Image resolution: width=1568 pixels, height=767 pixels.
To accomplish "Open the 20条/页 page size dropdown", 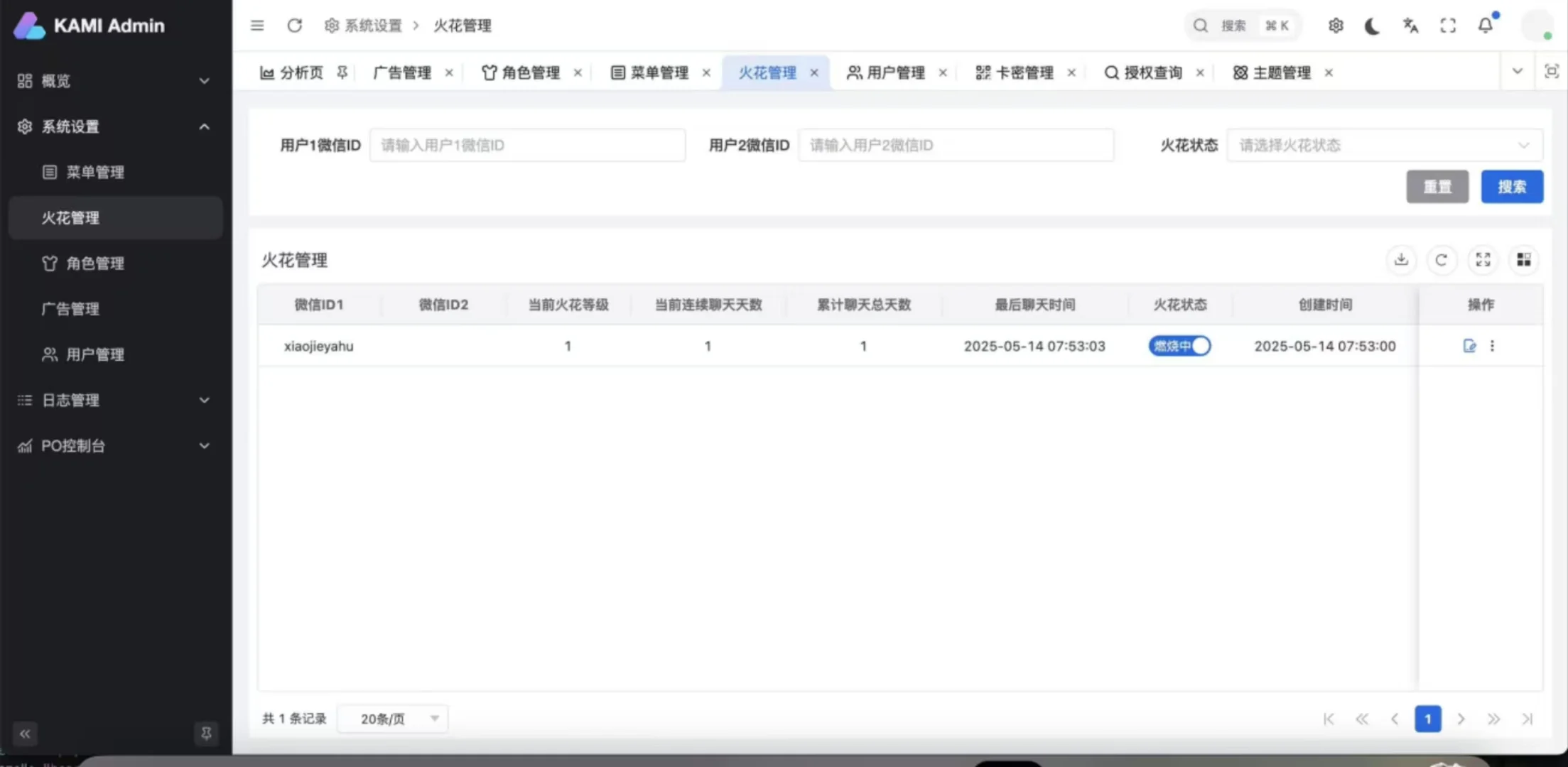I will [x=391, y=718].
